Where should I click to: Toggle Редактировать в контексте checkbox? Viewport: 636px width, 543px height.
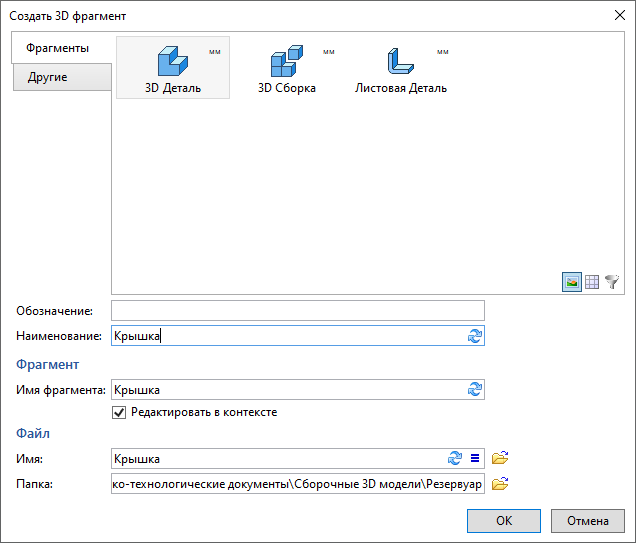120,412
